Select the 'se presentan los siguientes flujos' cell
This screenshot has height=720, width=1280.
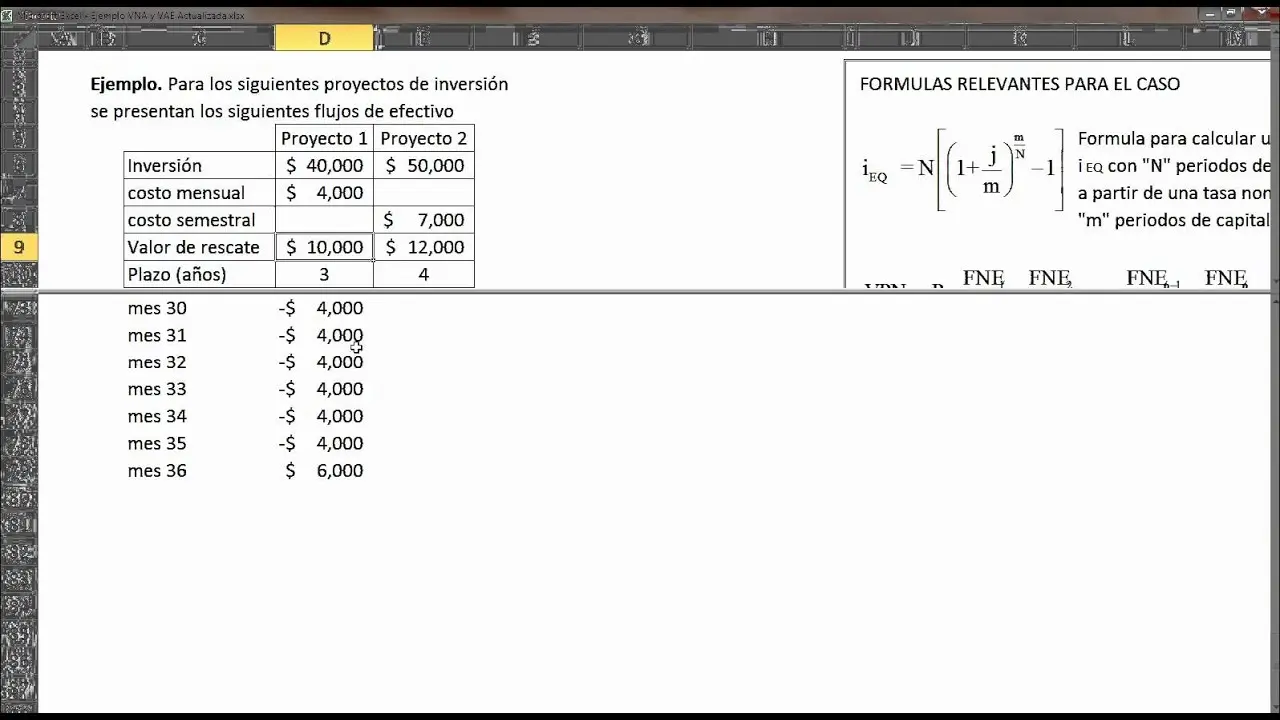tap(272, 111)
